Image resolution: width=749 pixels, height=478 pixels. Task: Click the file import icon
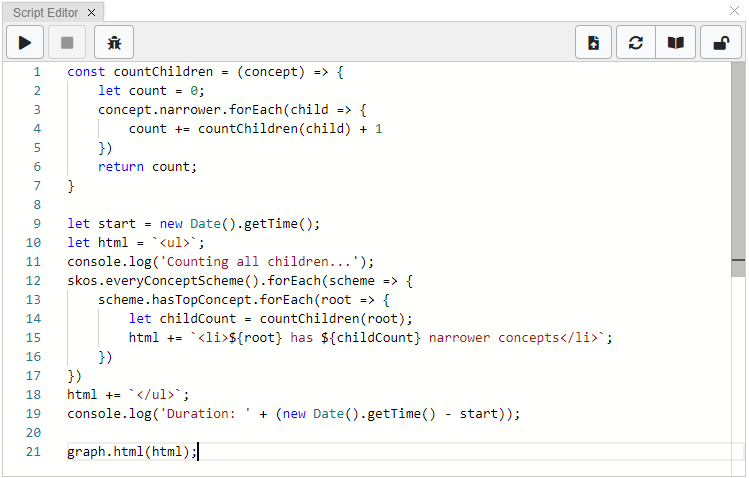594,43
